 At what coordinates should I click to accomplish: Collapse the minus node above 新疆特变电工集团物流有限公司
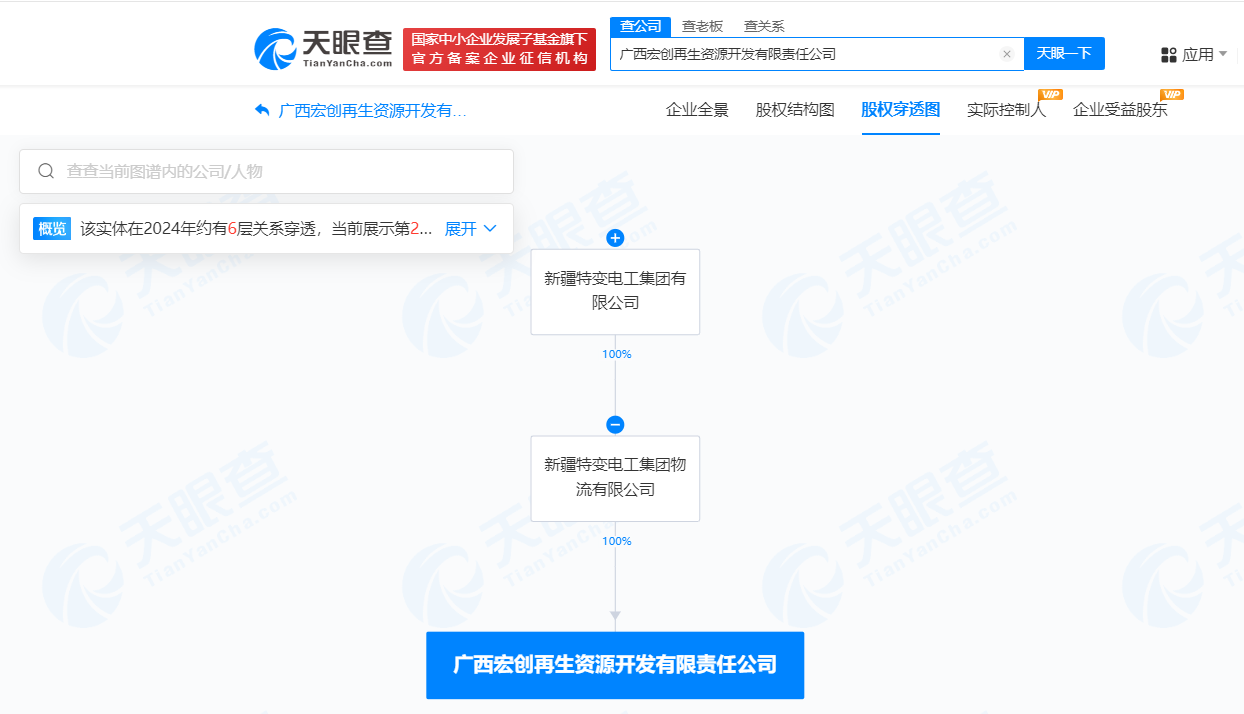click(x=615, y=424)
